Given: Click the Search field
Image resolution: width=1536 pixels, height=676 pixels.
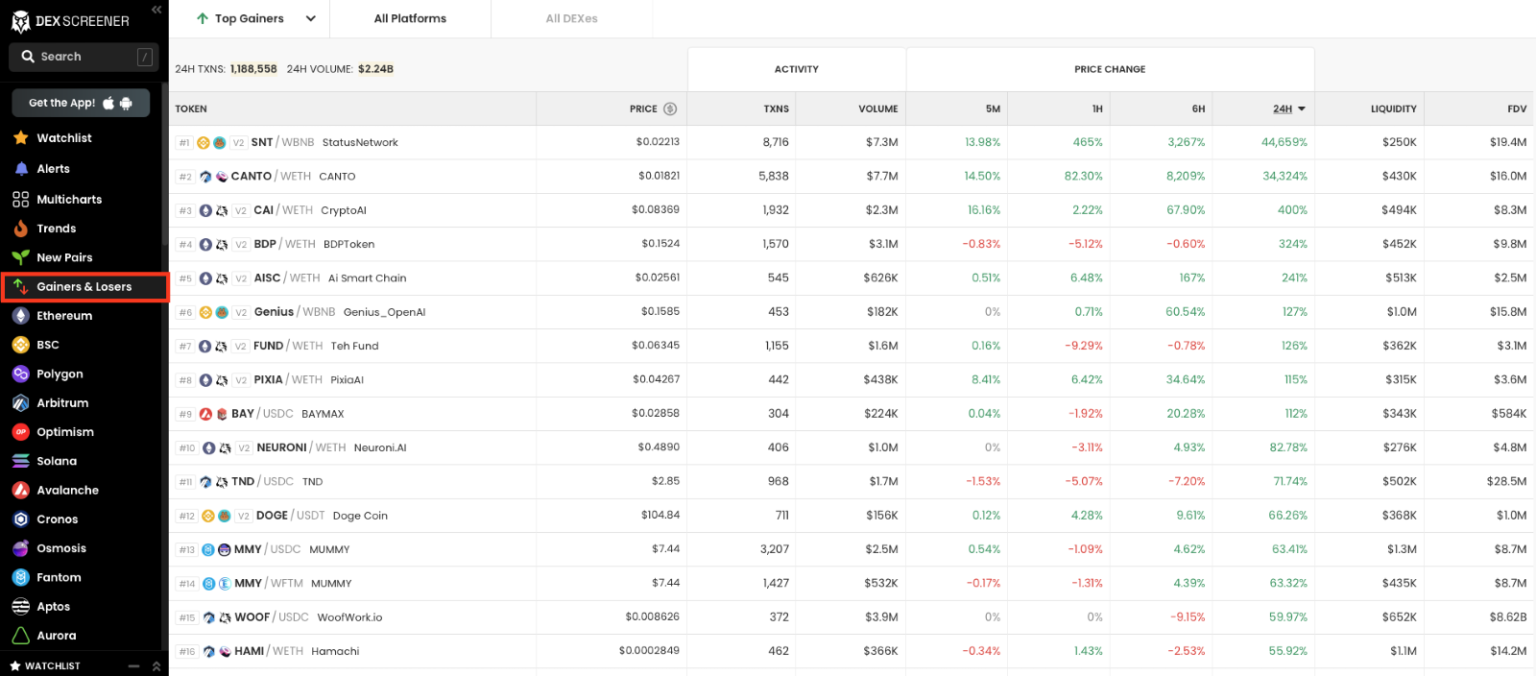Looking at the screenshot, I should pyautogui.click(x=83, y=56).
